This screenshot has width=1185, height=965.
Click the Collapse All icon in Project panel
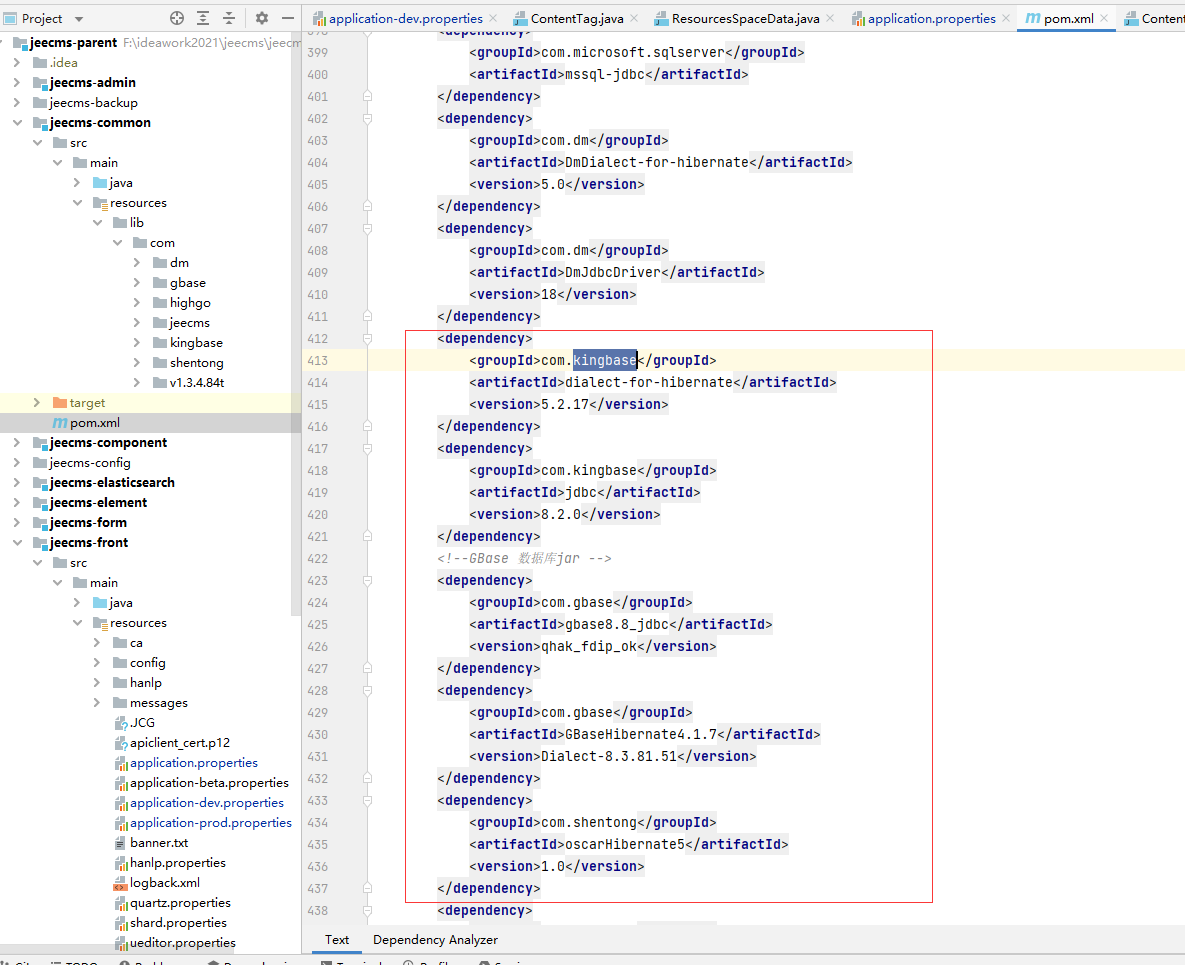pos(229,18)
